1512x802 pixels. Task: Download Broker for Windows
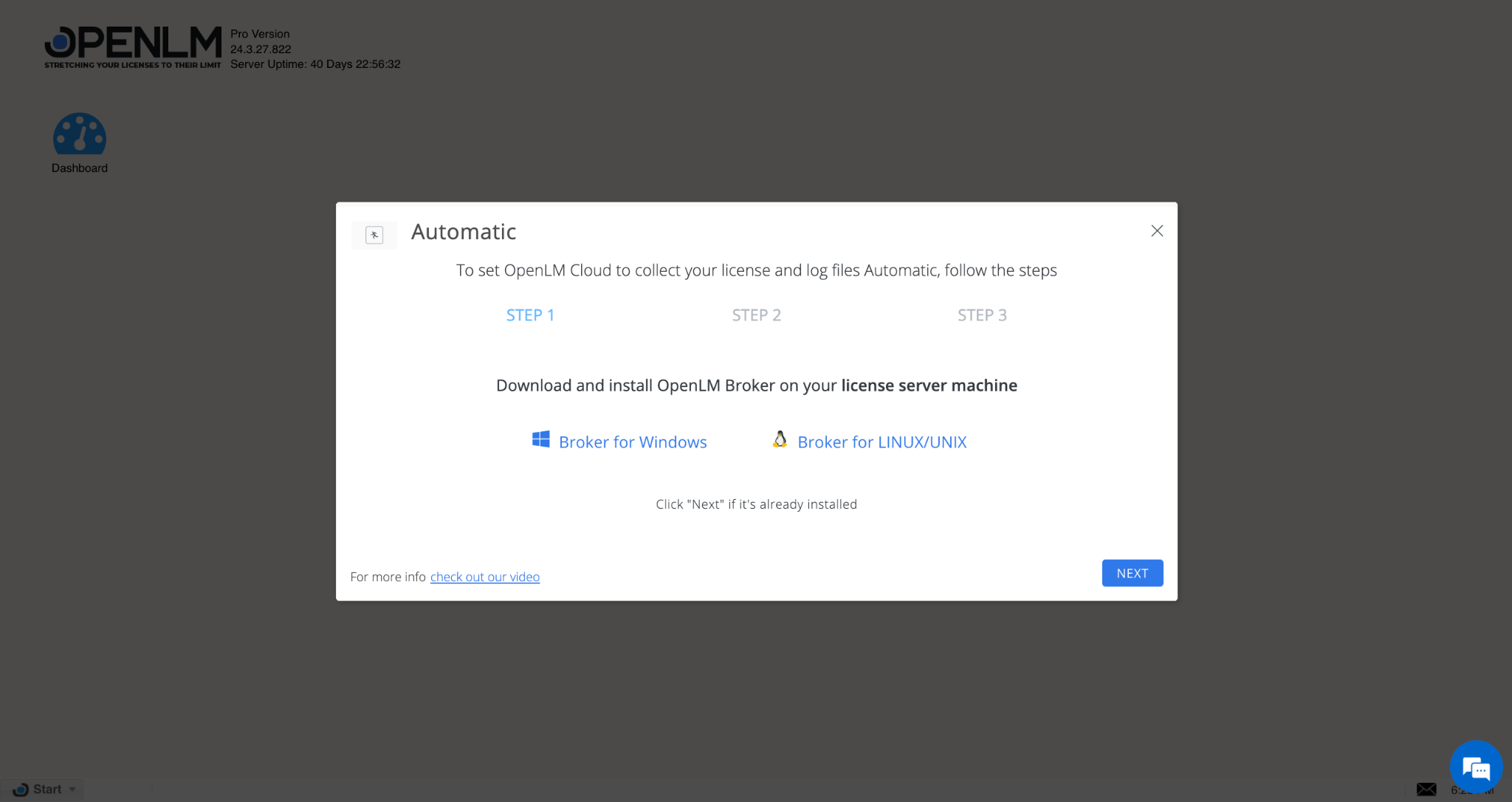click(x=633, y=442)
